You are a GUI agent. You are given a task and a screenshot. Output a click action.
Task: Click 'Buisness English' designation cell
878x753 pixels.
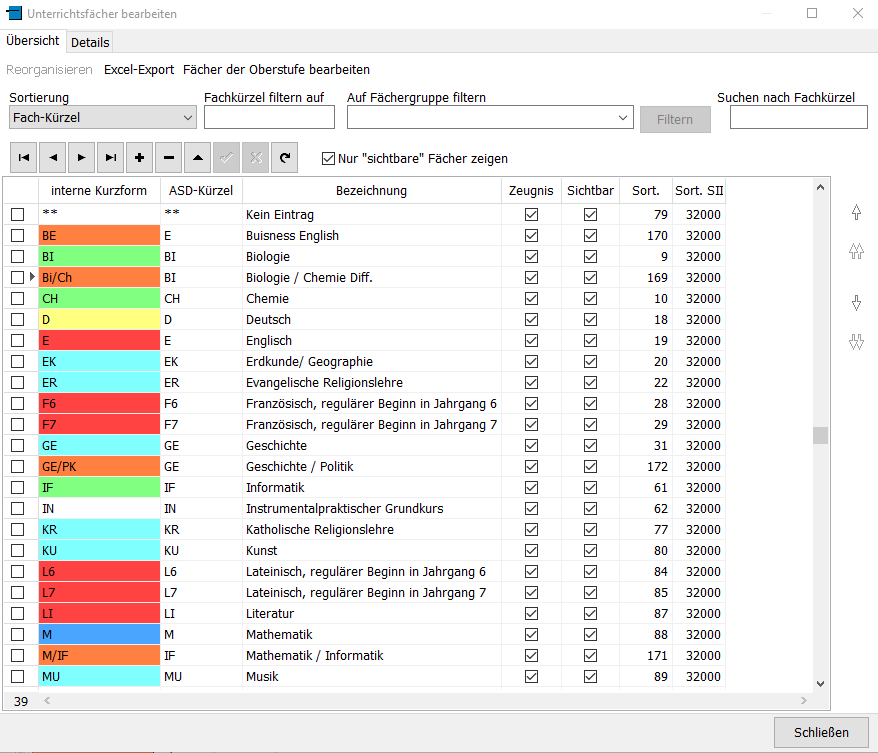[x=372, y=236]
